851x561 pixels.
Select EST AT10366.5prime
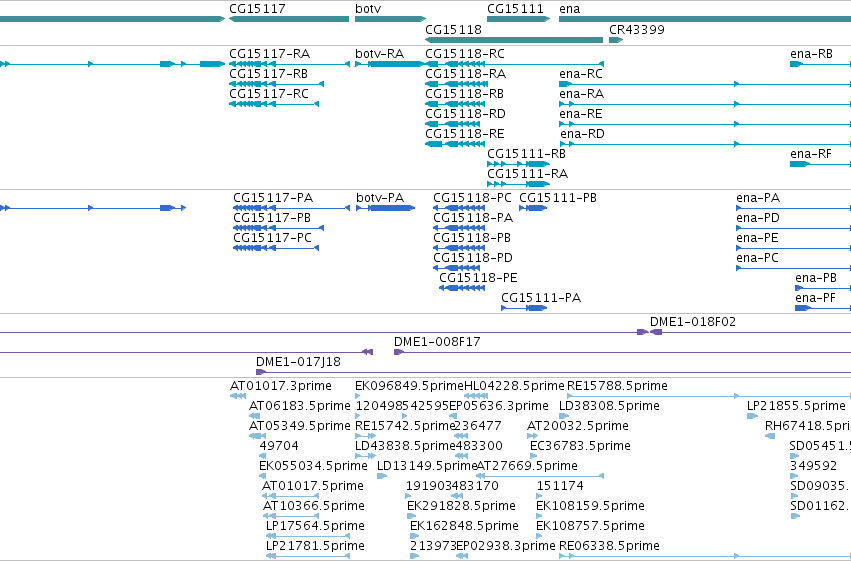pos(314,507)
